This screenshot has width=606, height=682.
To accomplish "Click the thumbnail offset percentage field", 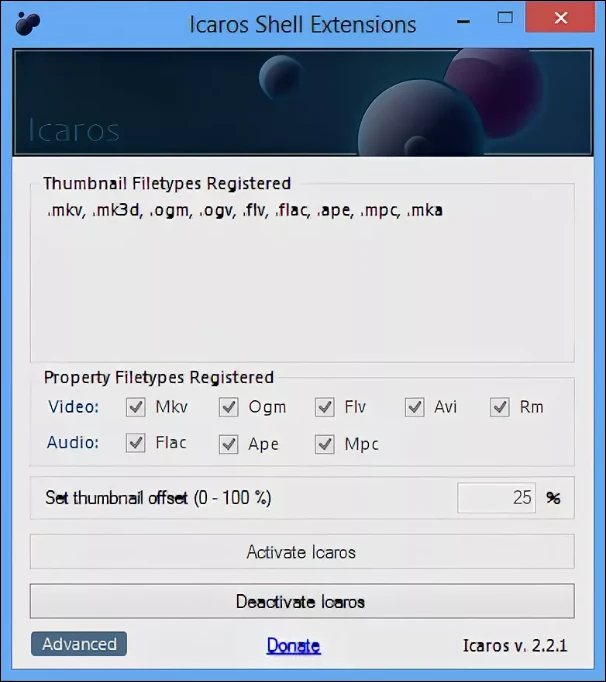I will [x=496, y=498].
